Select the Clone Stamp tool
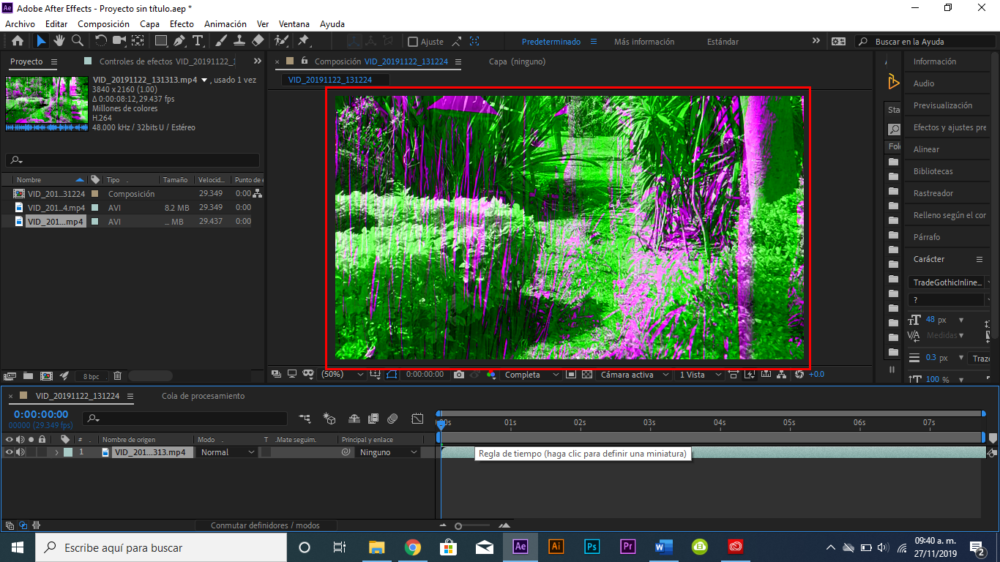The width and height of the screenshot is (1000, 562). [x=239, y=41]
